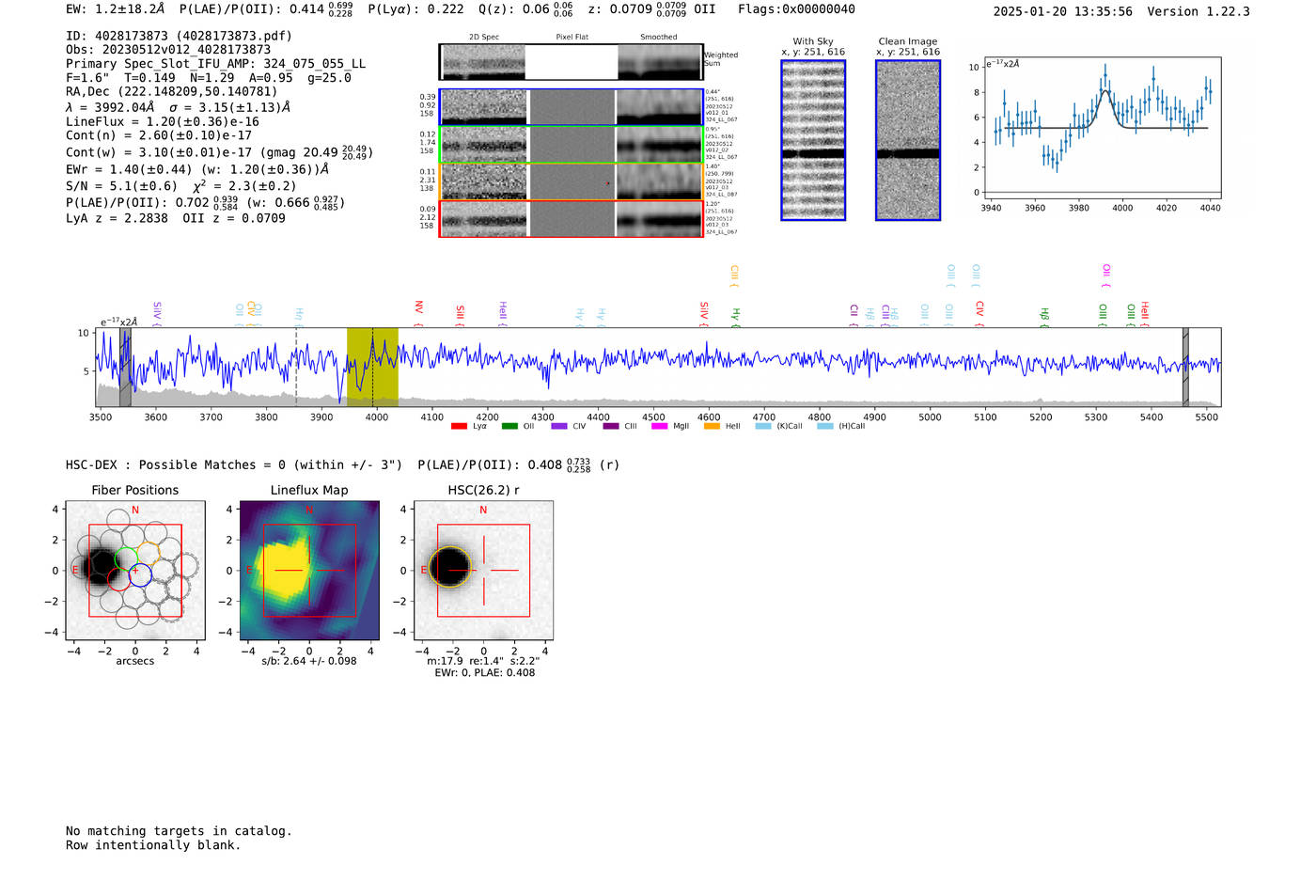Click the red Lyα legend swatch
Screen dimensions: 1316x896
tap(459, 426)
